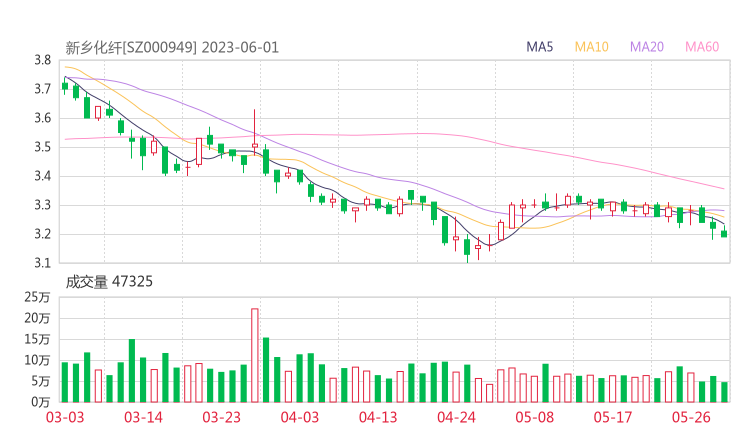This screenshot has width=740, height=440.
Task: Click the 04-13 date axis label
Action: pos(378,417)
